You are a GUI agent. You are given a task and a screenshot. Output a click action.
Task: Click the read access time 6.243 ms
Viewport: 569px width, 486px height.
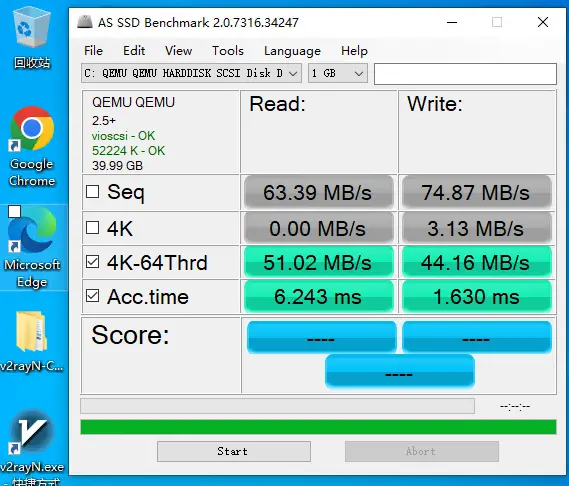pos(318,296)
